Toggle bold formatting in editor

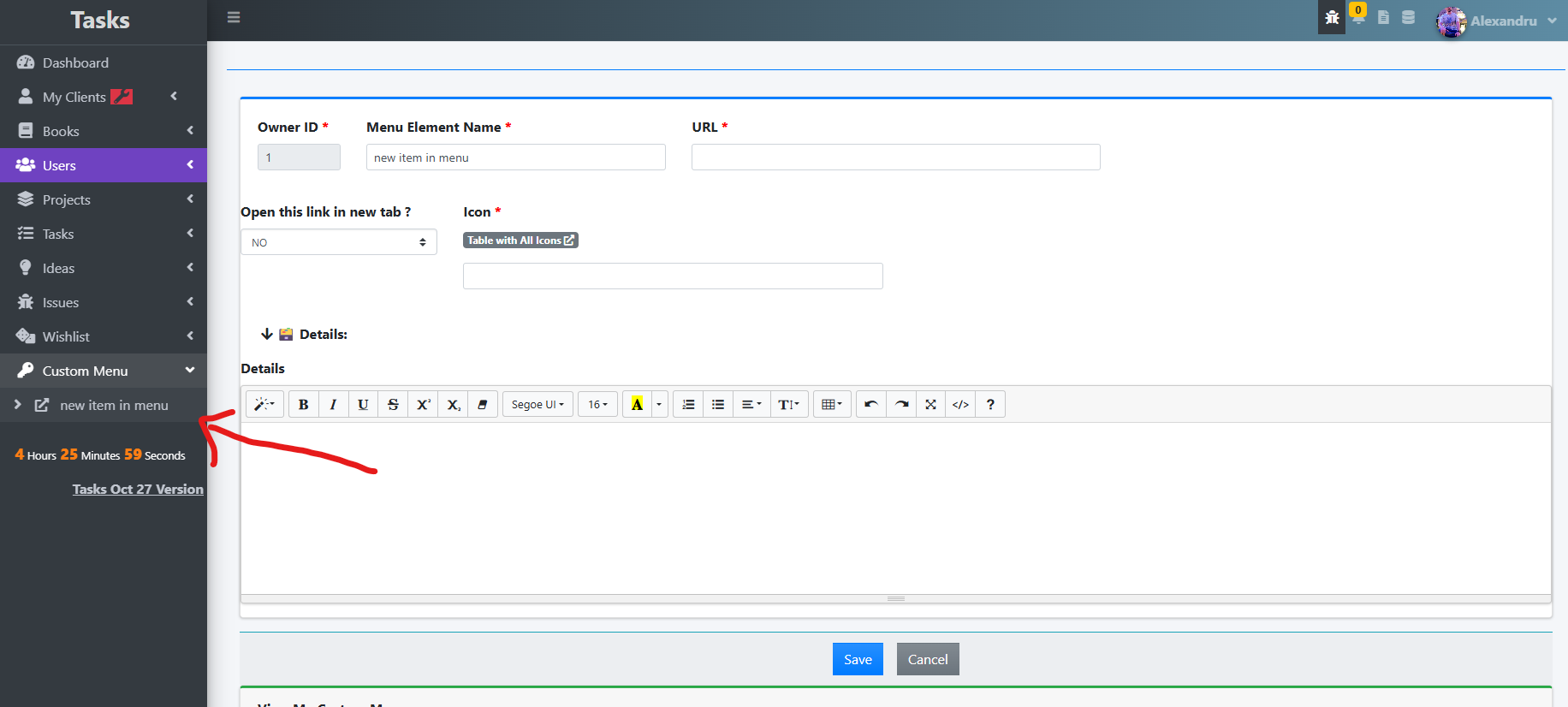(303, 405)
